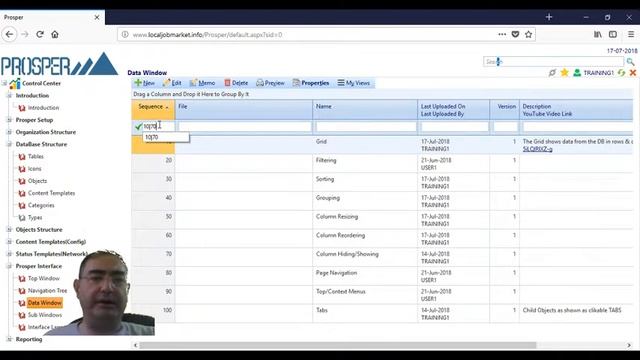Click the site information icon in address bar
The image size is (640, 360).
tap(125, 35)
